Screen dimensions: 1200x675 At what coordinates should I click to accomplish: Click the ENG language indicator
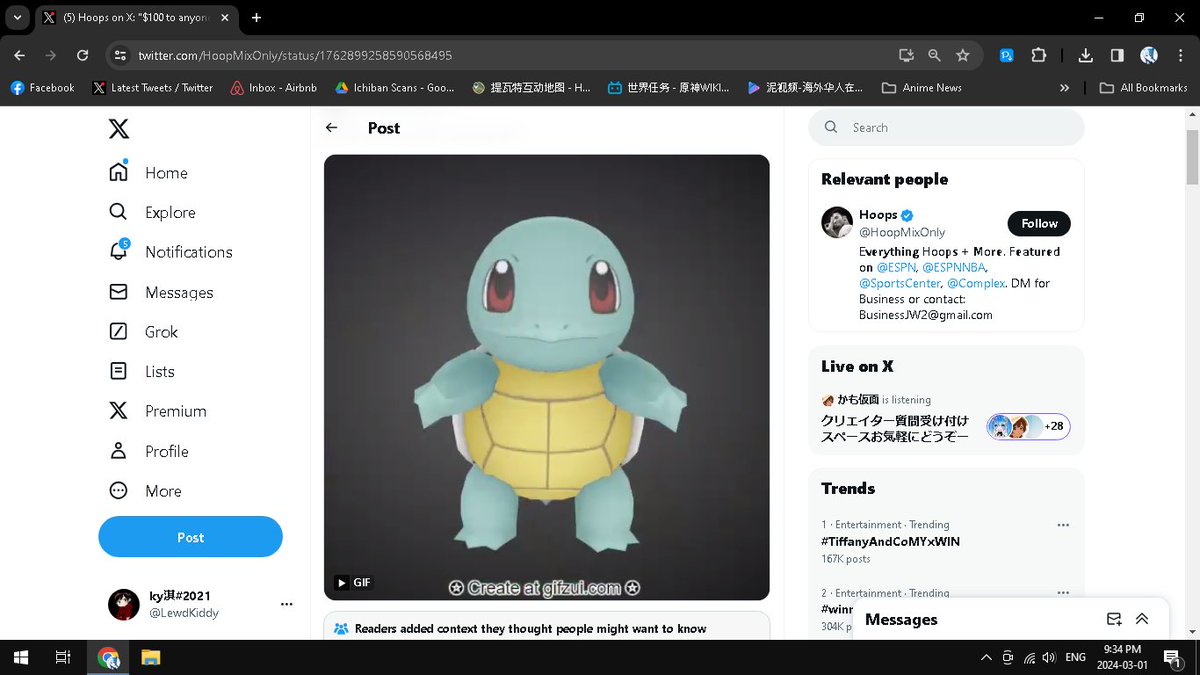click(x=1075, y=657)
